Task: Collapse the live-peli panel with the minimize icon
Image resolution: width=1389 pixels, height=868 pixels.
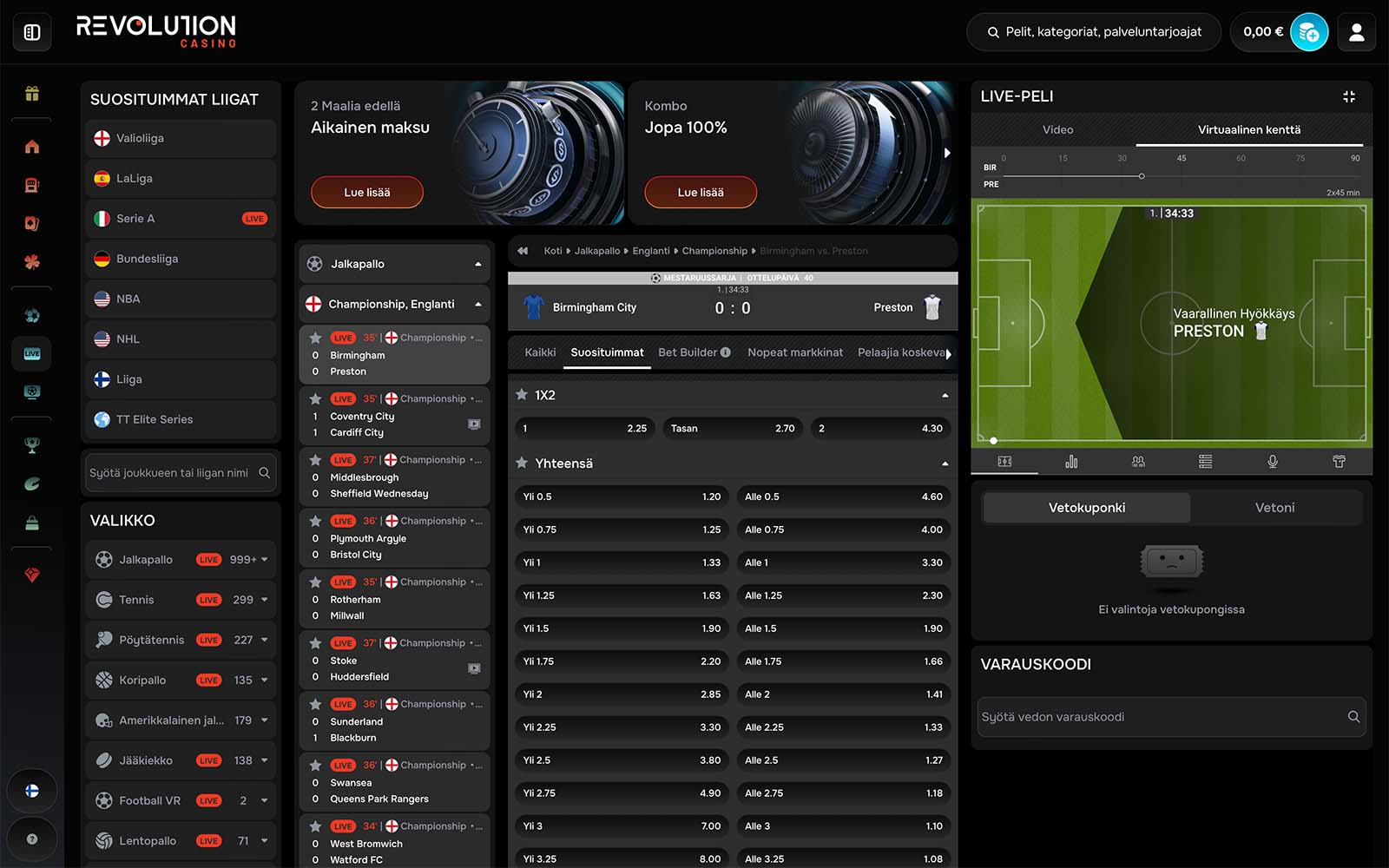Action: pos(1348,96)
